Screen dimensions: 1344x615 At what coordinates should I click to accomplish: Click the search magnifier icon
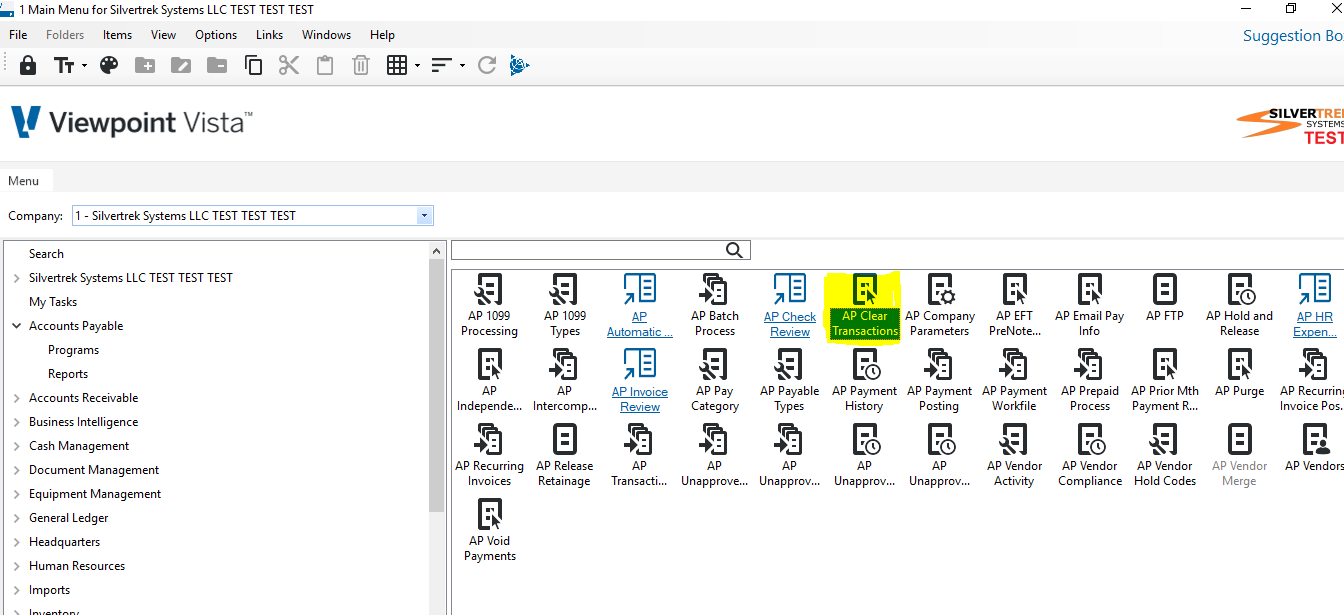(x=735, y=250)
